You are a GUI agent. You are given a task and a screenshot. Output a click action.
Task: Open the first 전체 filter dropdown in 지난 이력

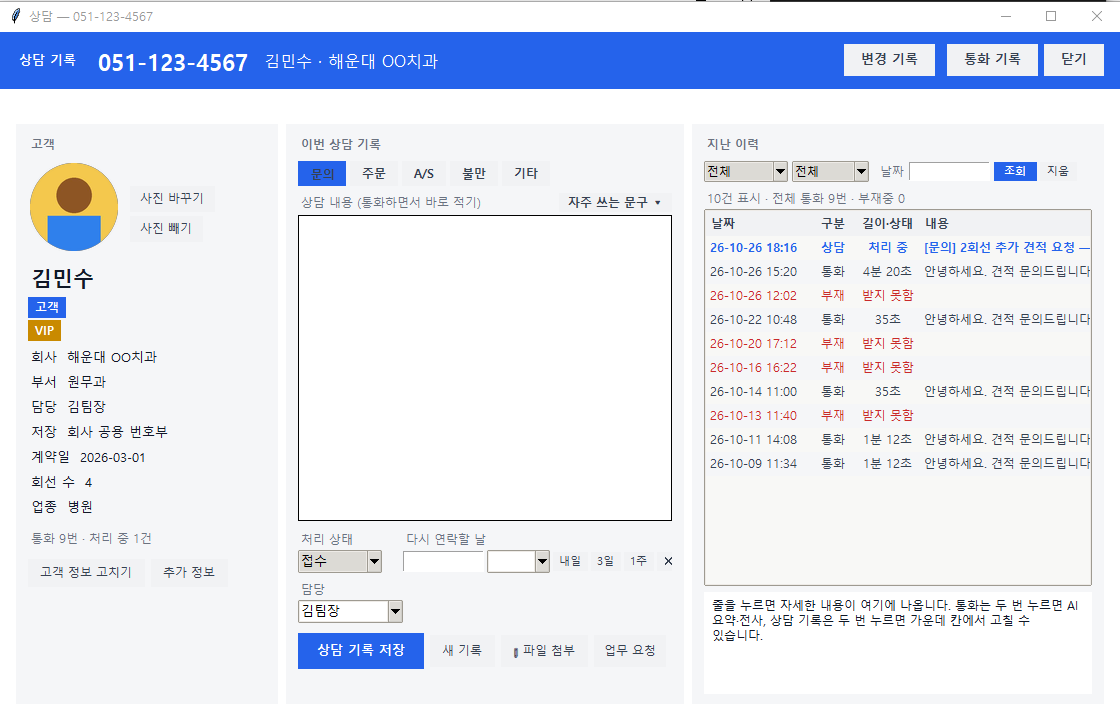tap(746, 171)
